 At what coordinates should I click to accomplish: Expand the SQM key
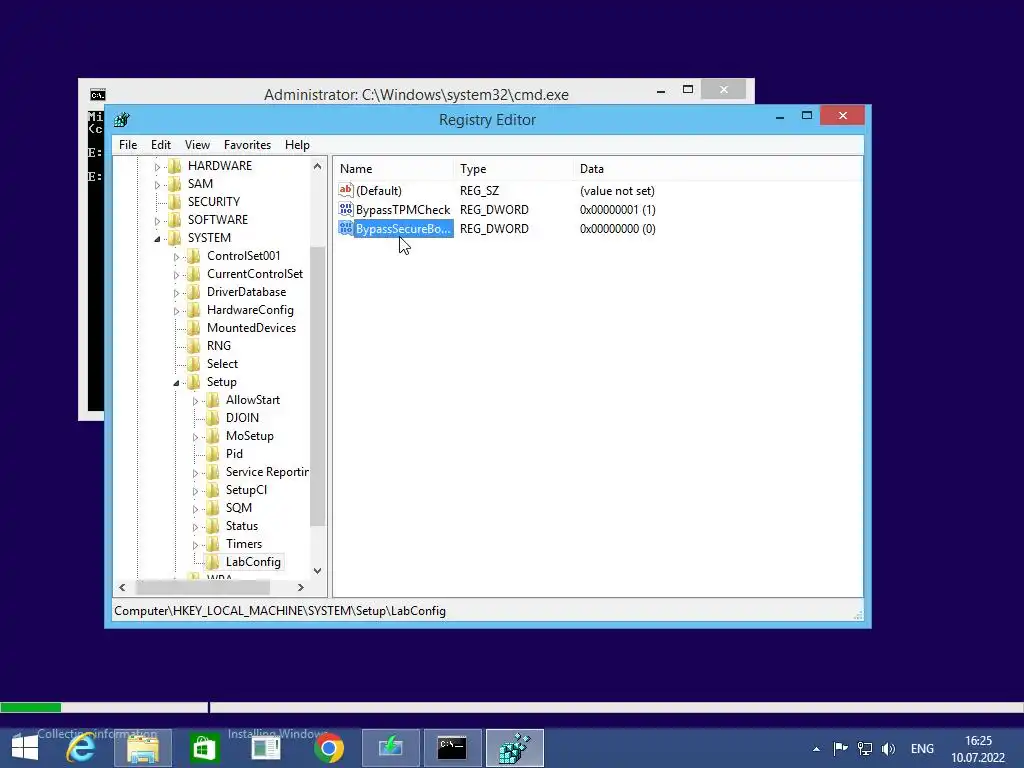pyautogui.click(x=195, y=509)
